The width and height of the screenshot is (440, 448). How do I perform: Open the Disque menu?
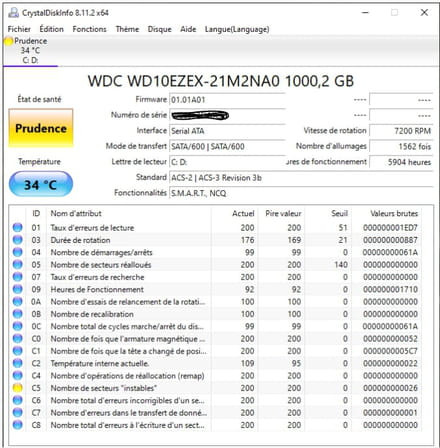tap(159, 29)
